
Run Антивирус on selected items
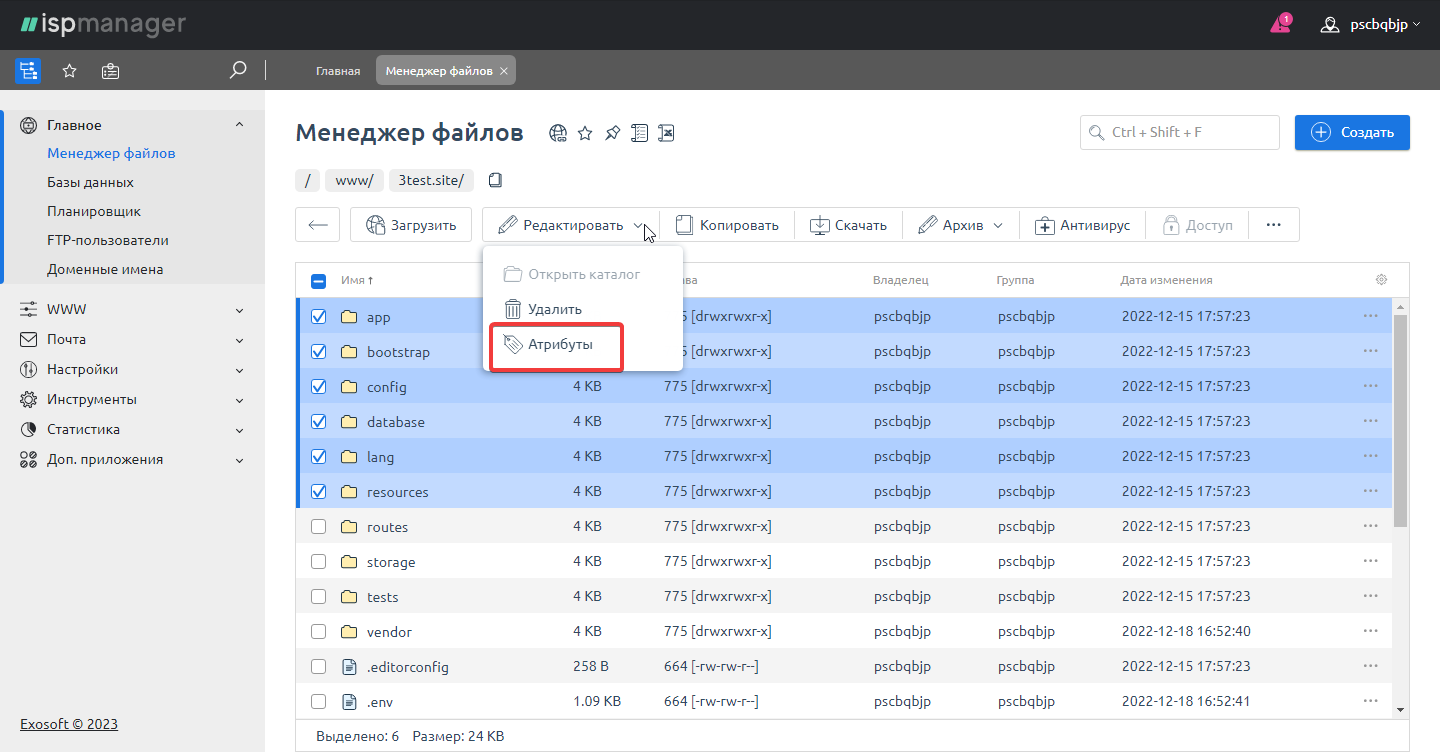coord(1083,225)
